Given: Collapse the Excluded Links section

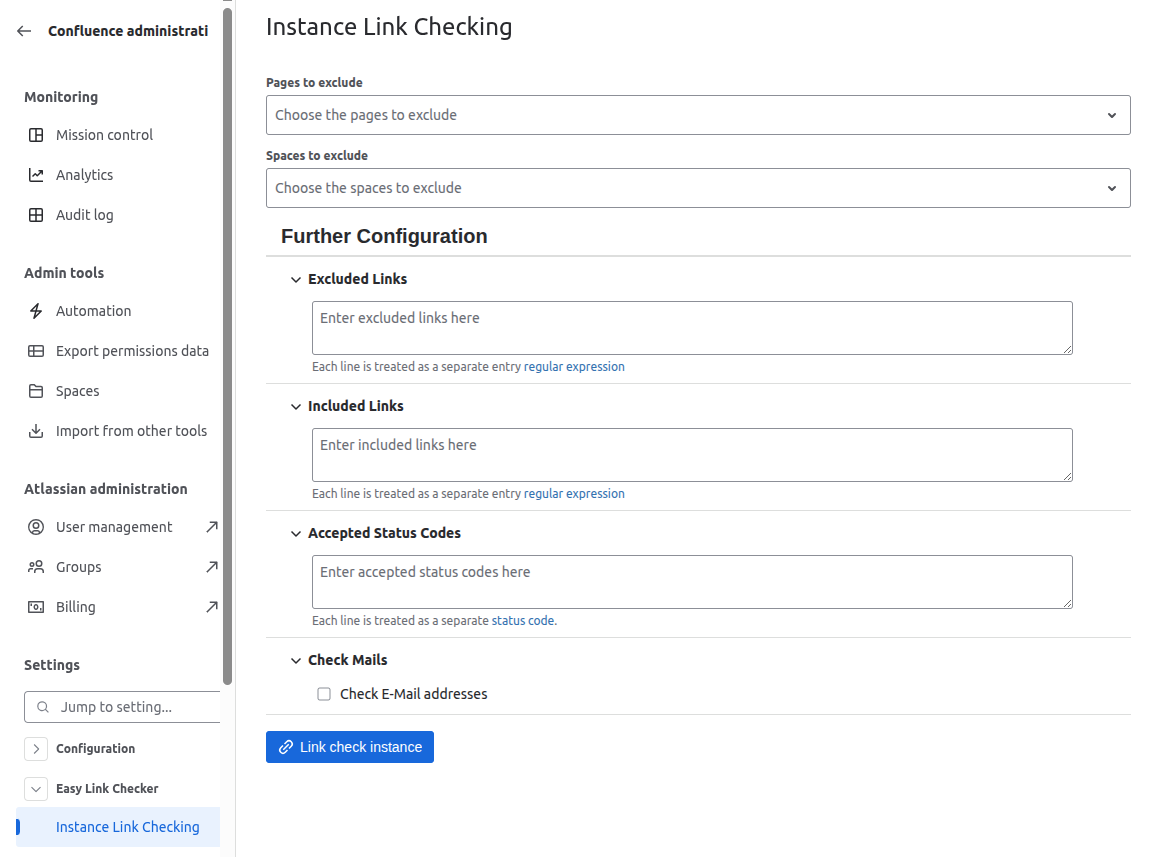Looking at the screenshot, I should [x=296, y=280].
